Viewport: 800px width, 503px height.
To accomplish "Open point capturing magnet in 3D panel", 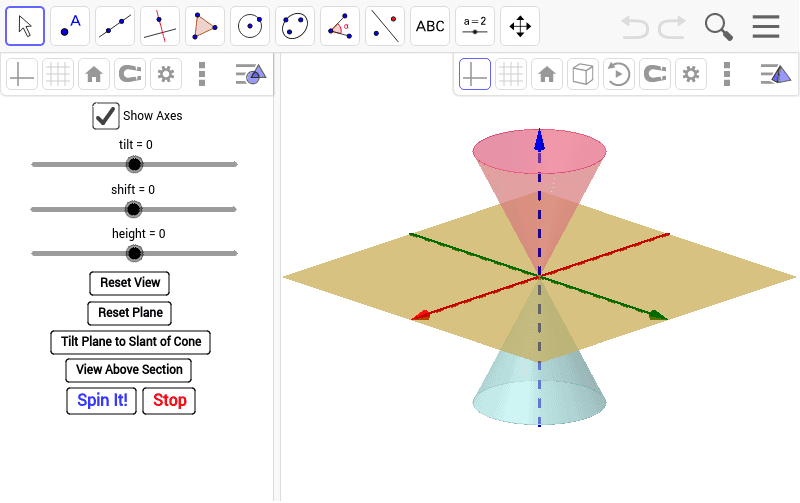I will tap(655, 74).
